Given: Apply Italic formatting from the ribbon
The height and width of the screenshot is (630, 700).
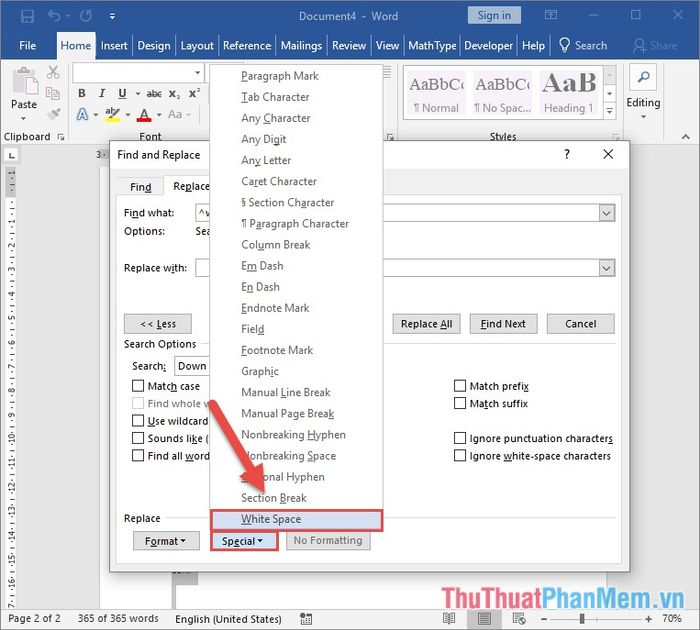Looking at the screenshot, I should (100, 93).
